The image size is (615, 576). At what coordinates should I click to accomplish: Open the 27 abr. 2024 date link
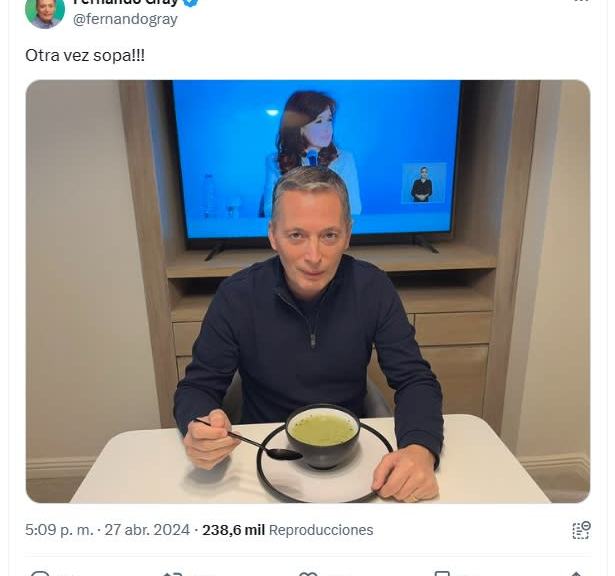[147, 530]
